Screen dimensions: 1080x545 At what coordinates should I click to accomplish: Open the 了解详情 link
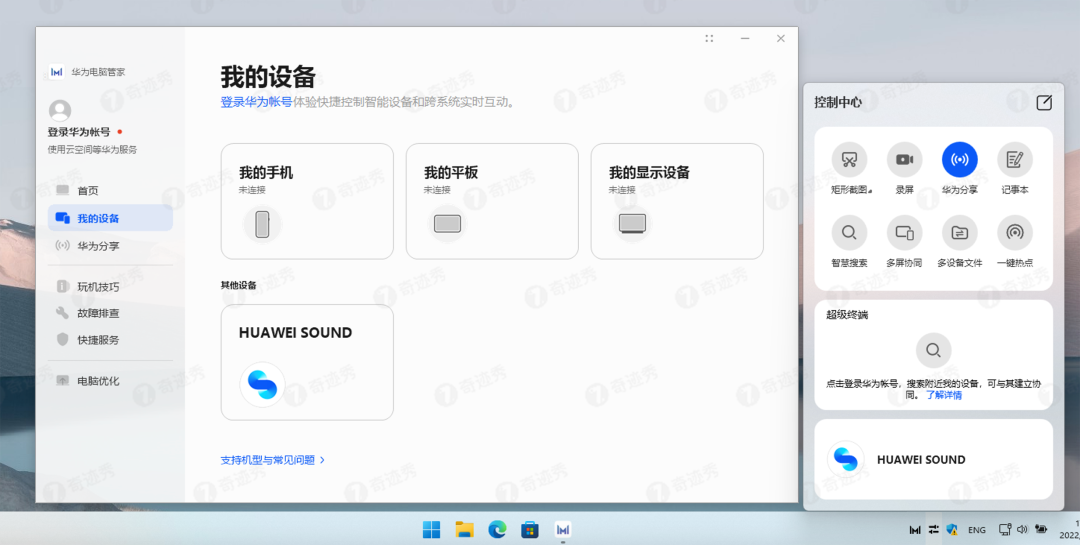(944, 395)
